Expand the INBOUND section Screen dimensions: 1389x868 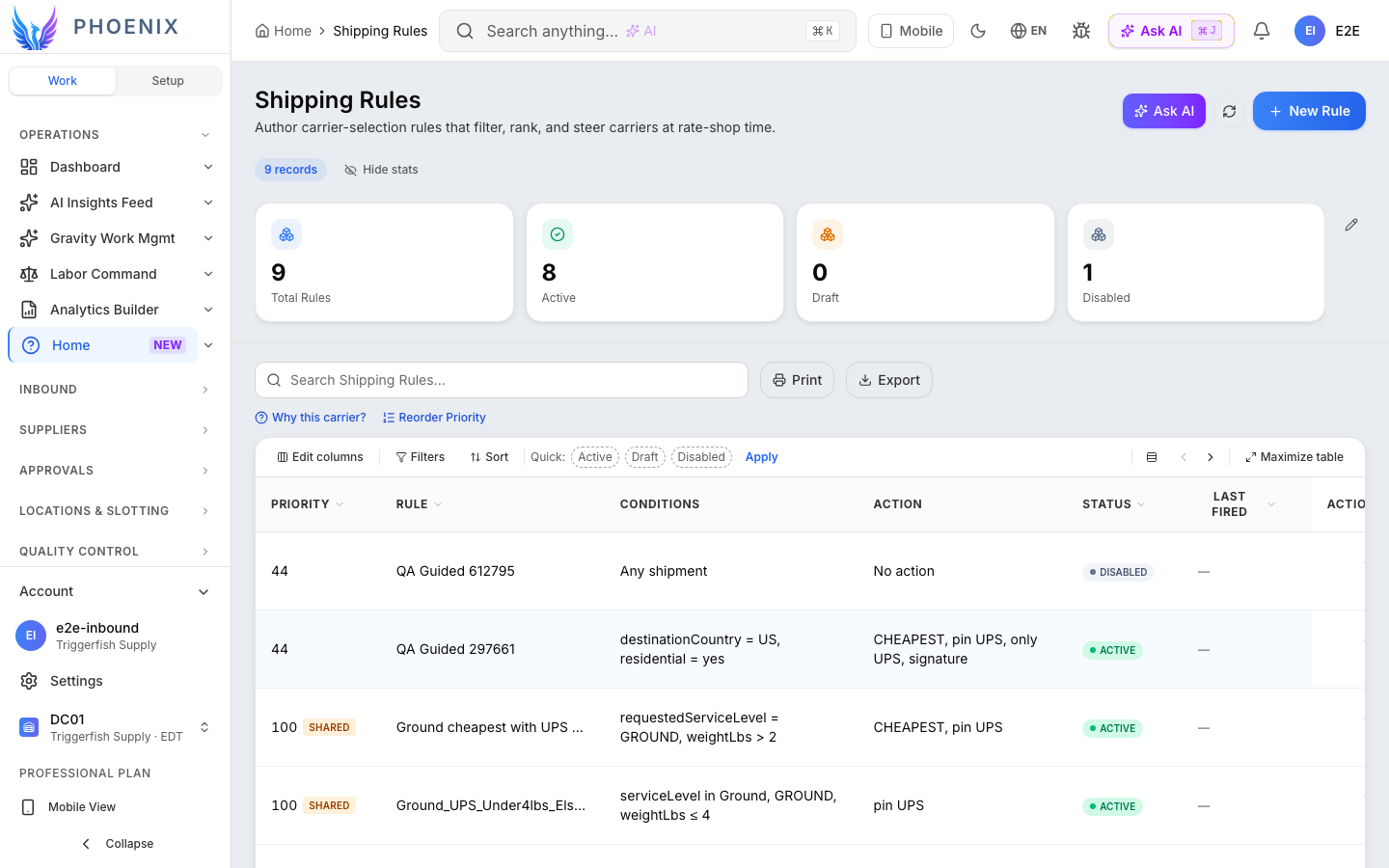115,390
